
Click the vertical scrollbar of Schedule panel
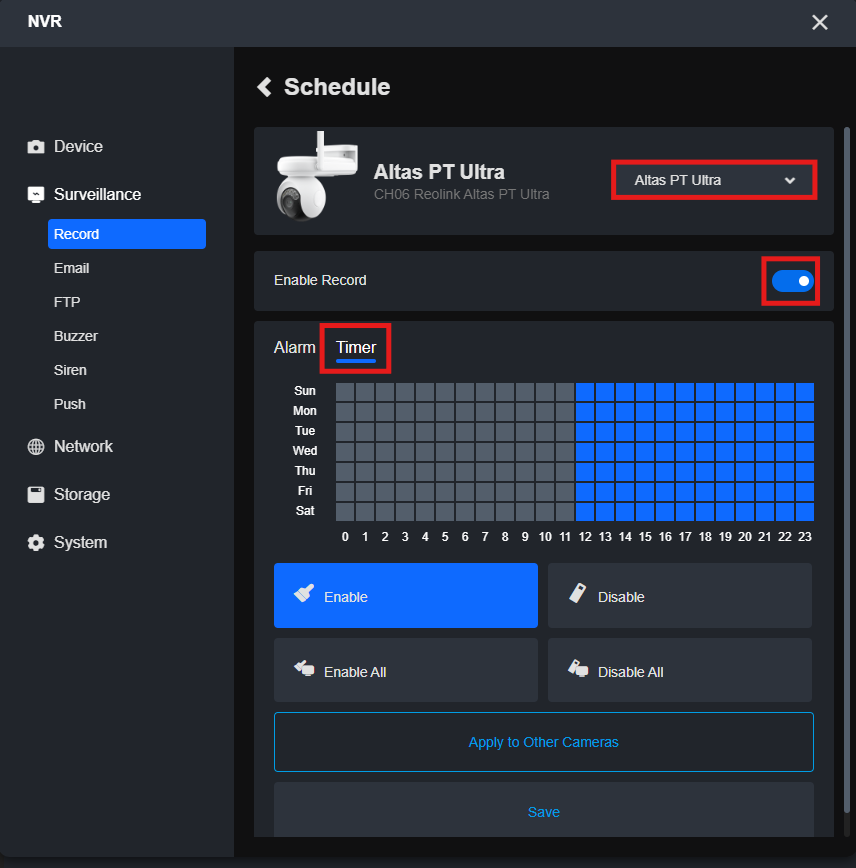(x=847, y=471)
